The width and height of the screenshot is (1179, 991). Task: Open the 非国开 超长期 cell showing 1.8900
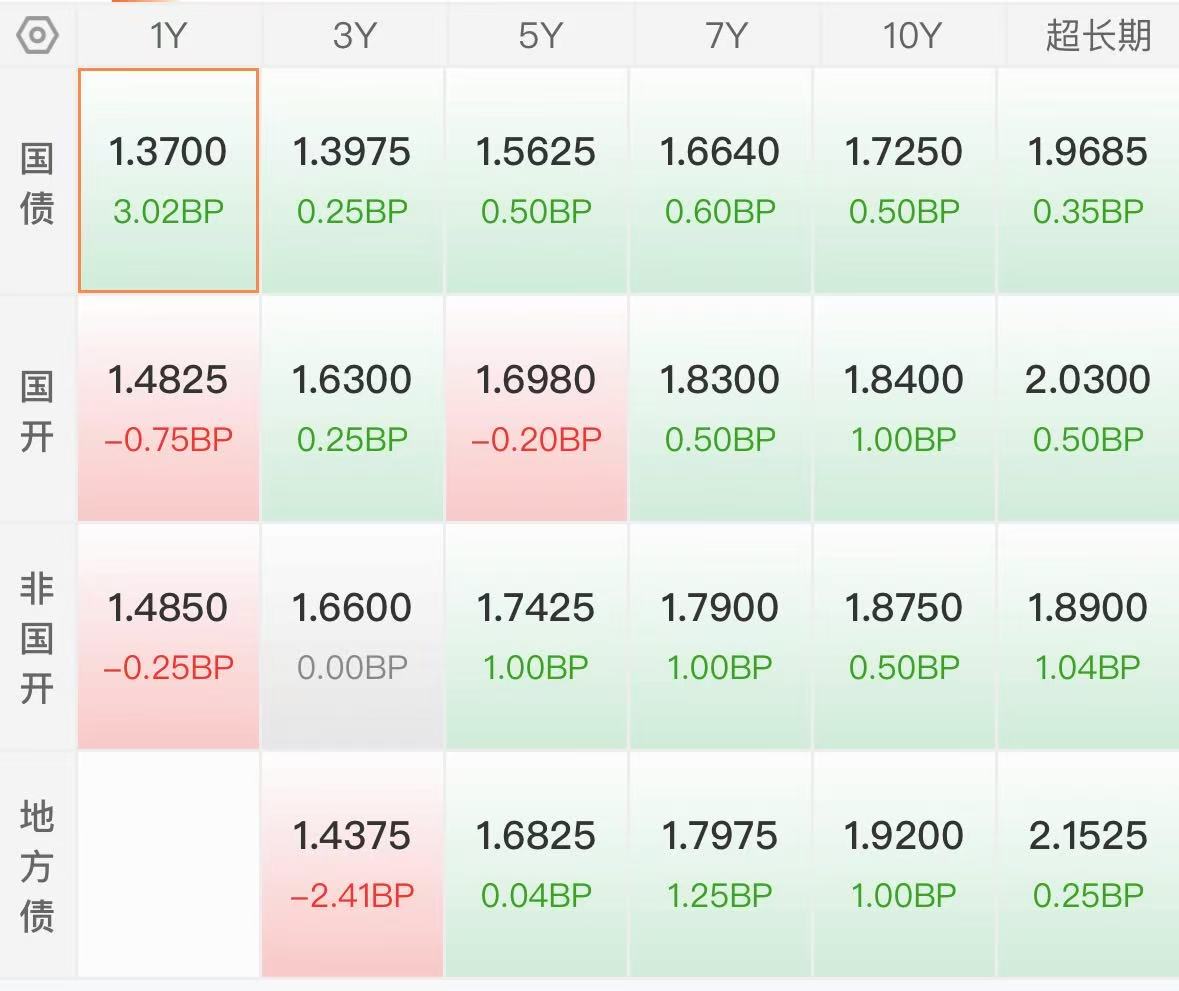[1088, 636]
